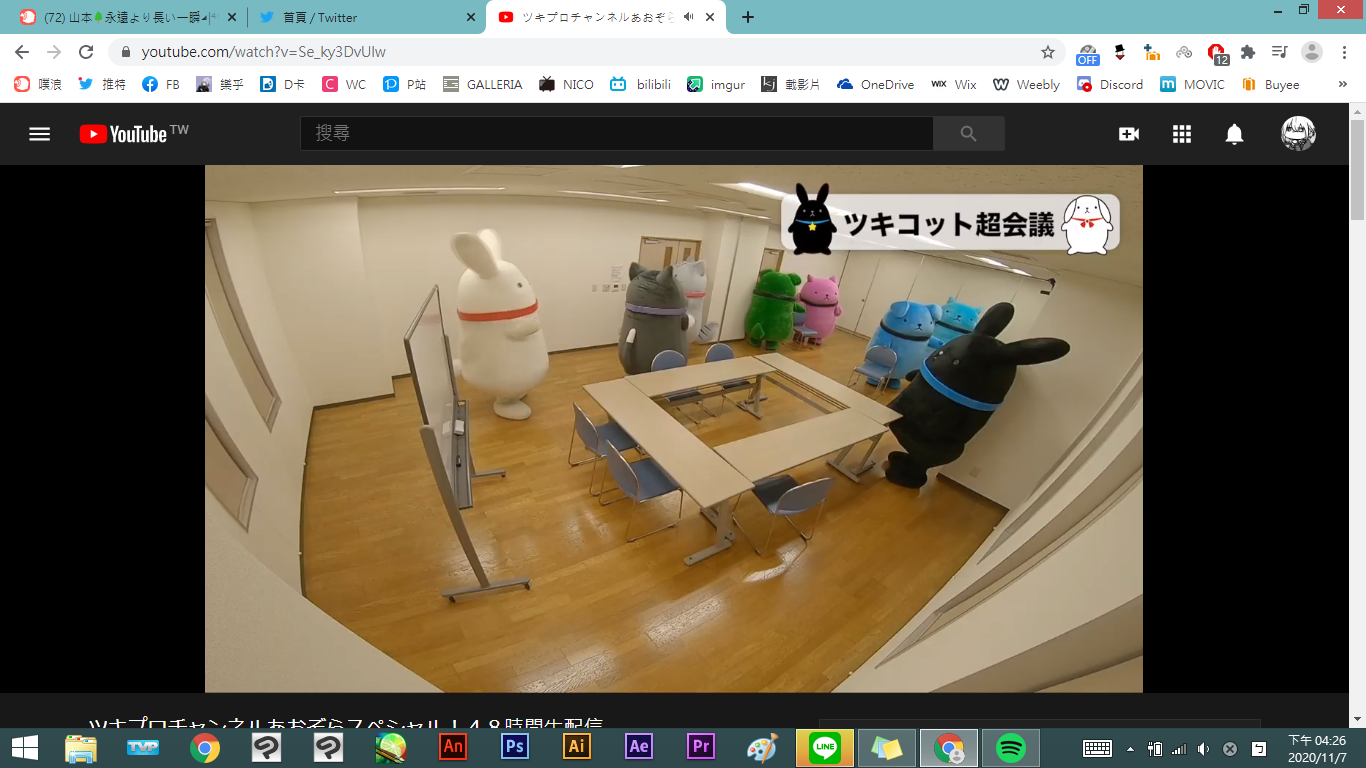Switch to the 首頁 / Twitter tab
1366x768 pixels.
tap(366, 17)
